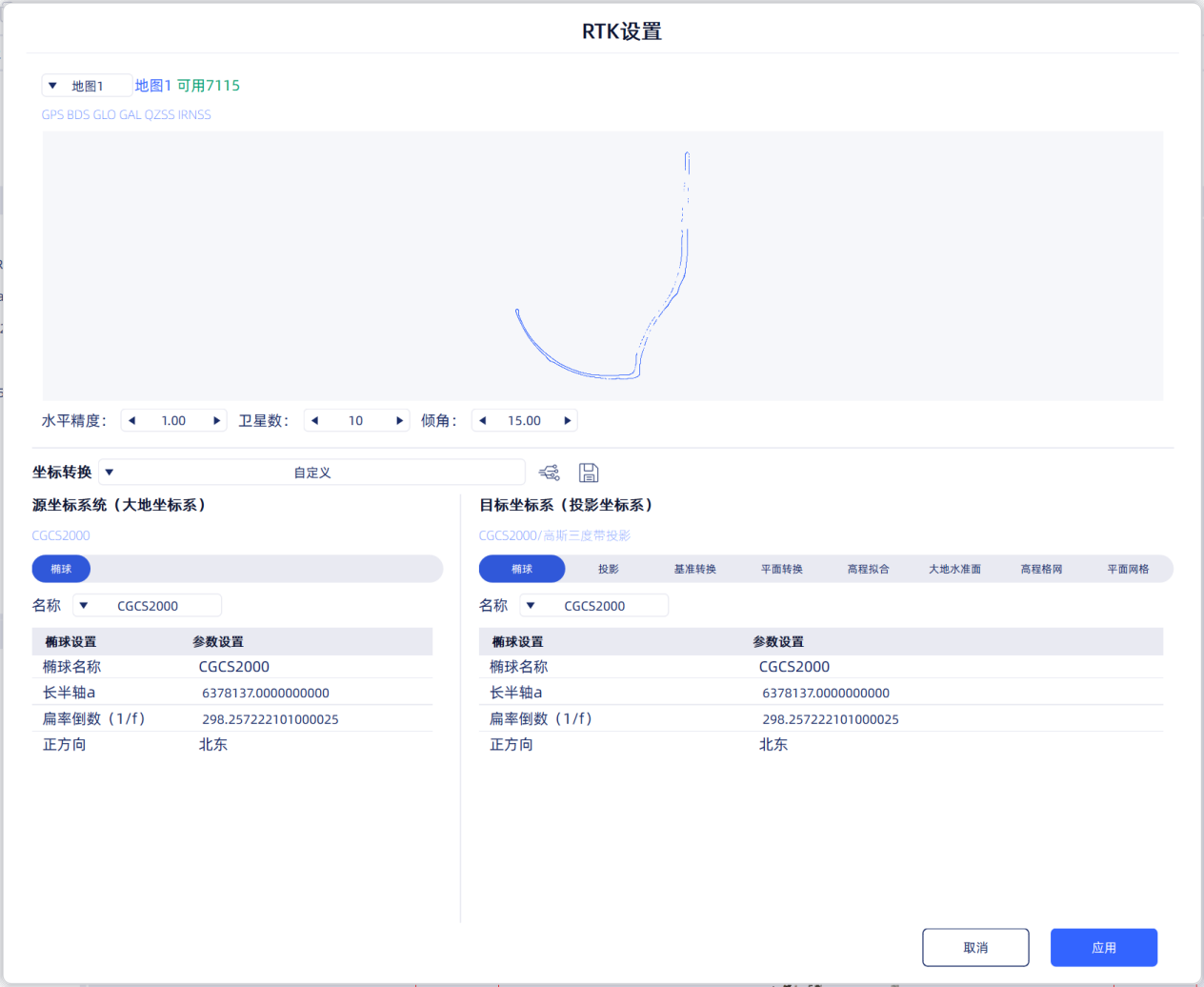This screenshot has width=1204, height=987.
Task: Click the coordinate parameter settings icon
Action: [x=550, y=473]
